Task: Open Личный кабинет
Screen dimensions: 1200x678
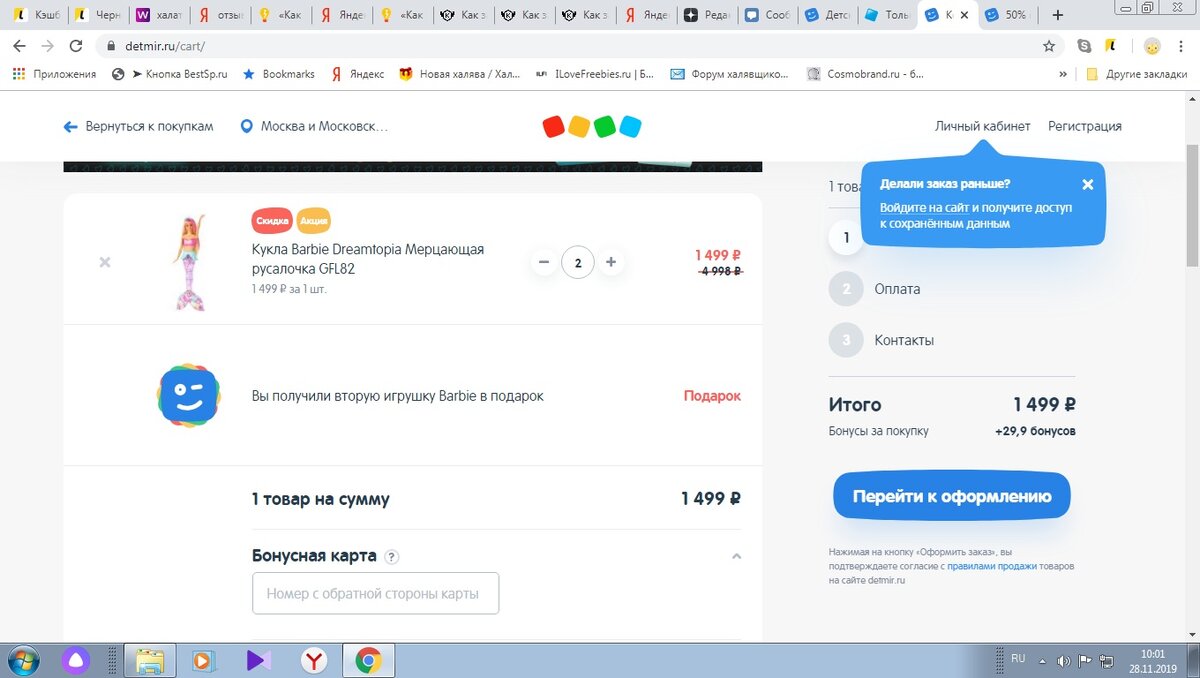Action: (982, 126)
